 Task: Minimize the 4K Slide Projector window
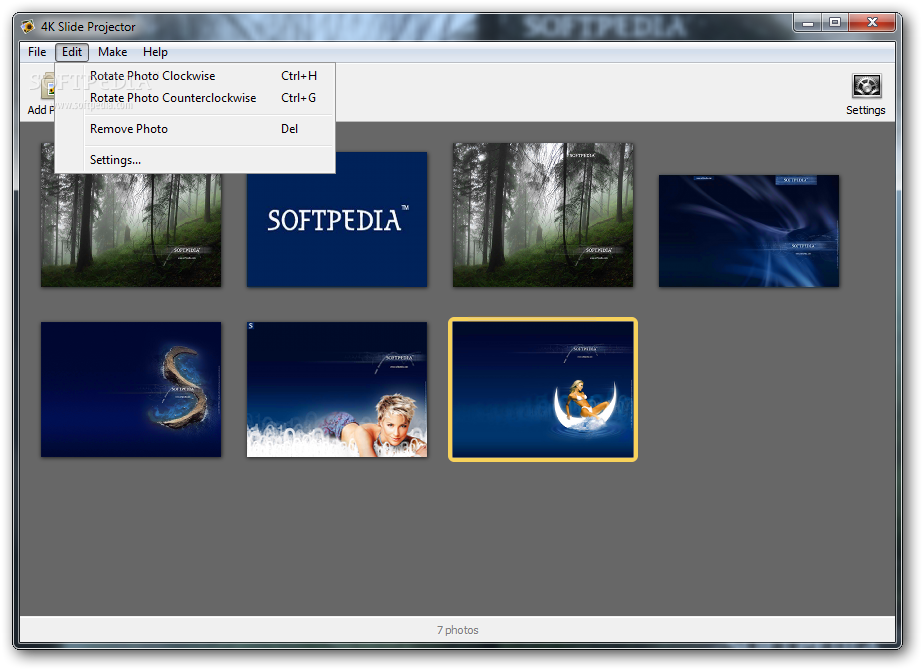(x=808, y=23)
